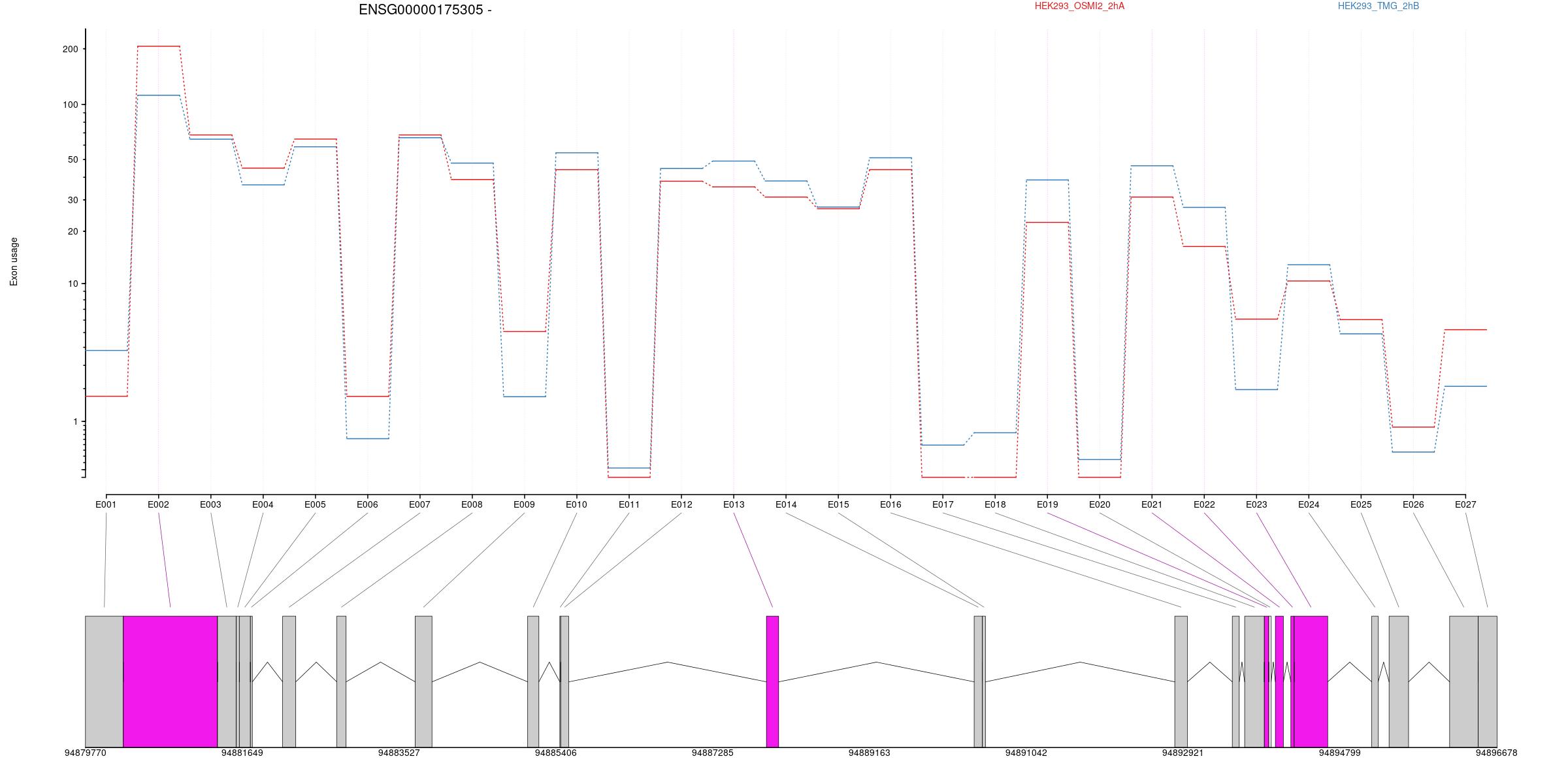1568x784 pixels.
Task: Click the 10 y-axis tick label
Action: (73, 284)
